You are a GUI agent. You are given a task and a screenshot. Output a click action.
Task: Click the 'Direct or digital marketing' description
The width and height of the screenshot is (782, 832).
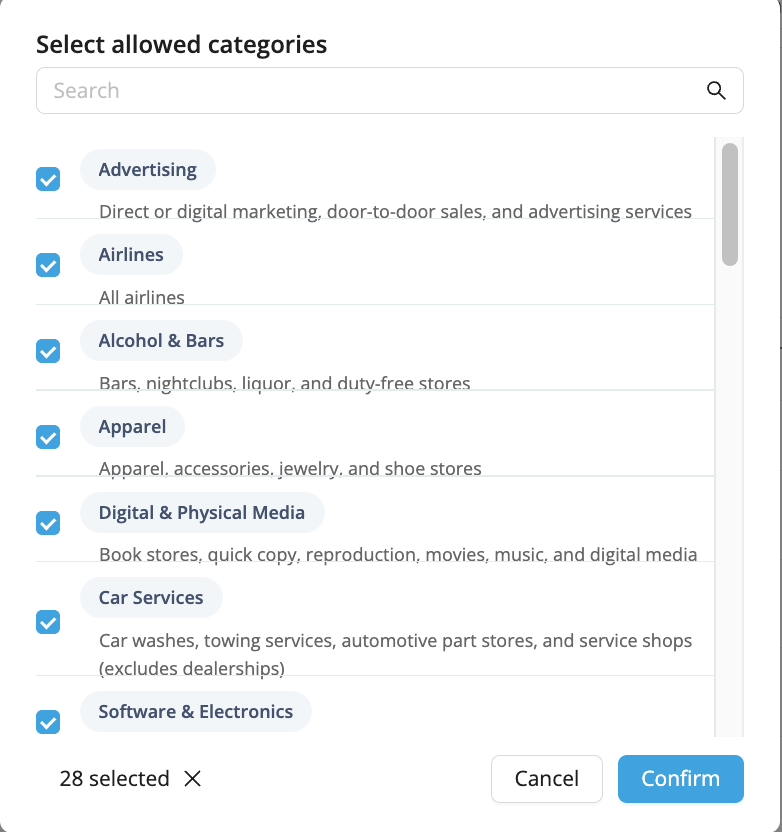tap(395, 211)
